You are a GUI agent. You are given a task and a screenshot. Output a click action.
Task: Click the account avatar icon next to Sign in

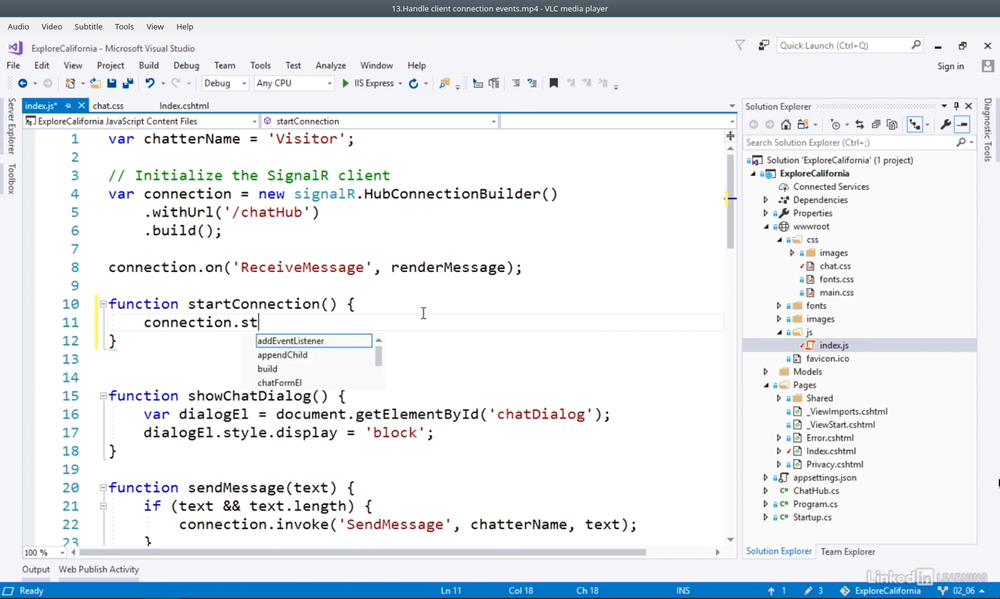(x=988, y=66)
